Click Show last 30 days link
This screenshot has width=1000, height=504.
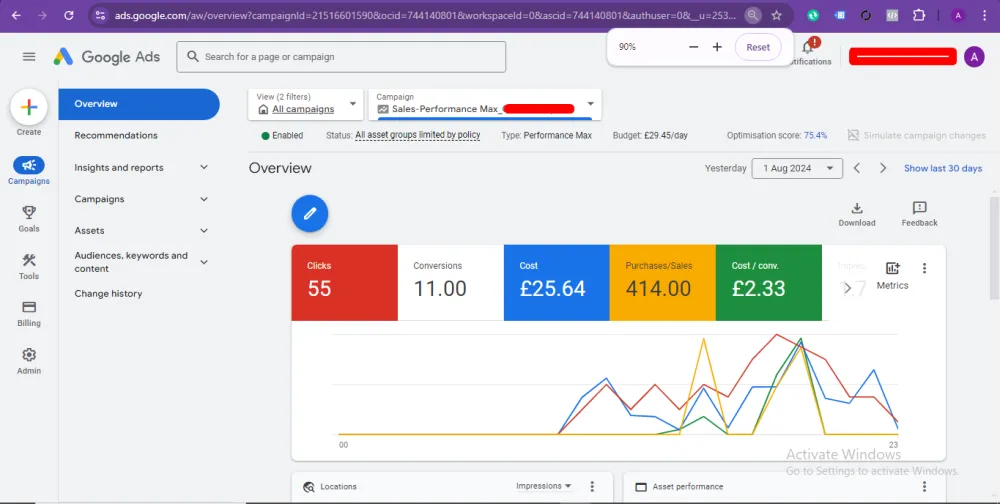click(943, 168)
